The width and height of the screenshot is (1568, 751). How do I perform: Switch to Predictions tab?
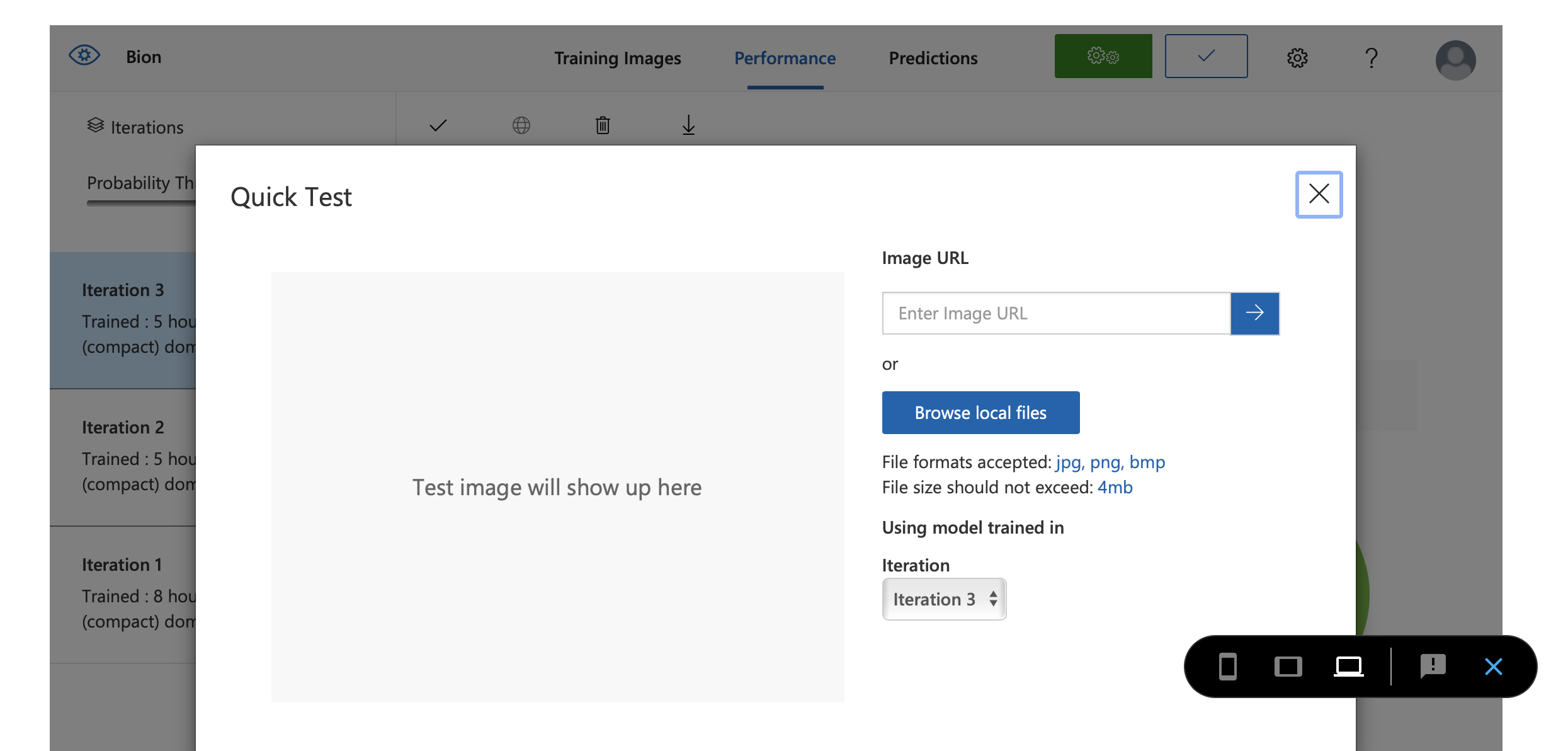tap(933, 58)
